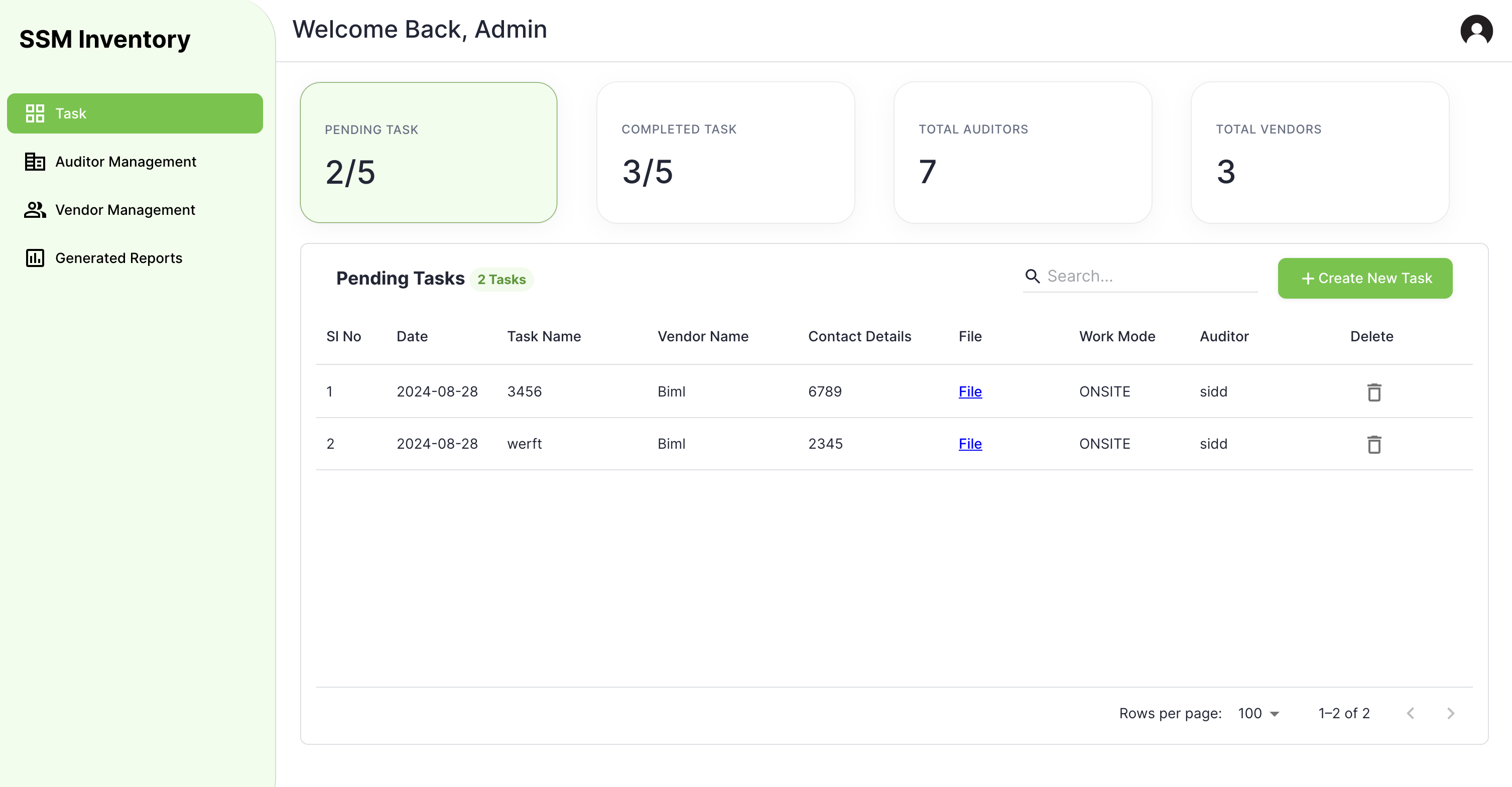Open the rows per page dropdown
Image resolution: width=1512 pixels, height=787 pixels.
(1258, 713)
